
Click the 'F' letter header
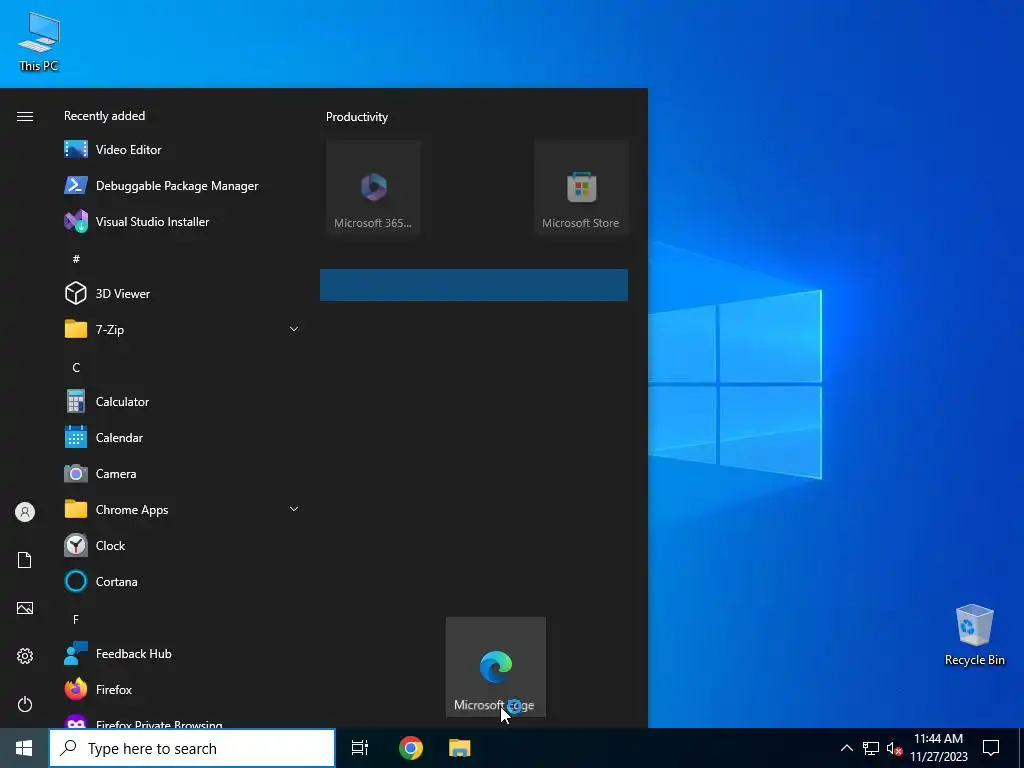pyautogui.click(x=76, y=619)
